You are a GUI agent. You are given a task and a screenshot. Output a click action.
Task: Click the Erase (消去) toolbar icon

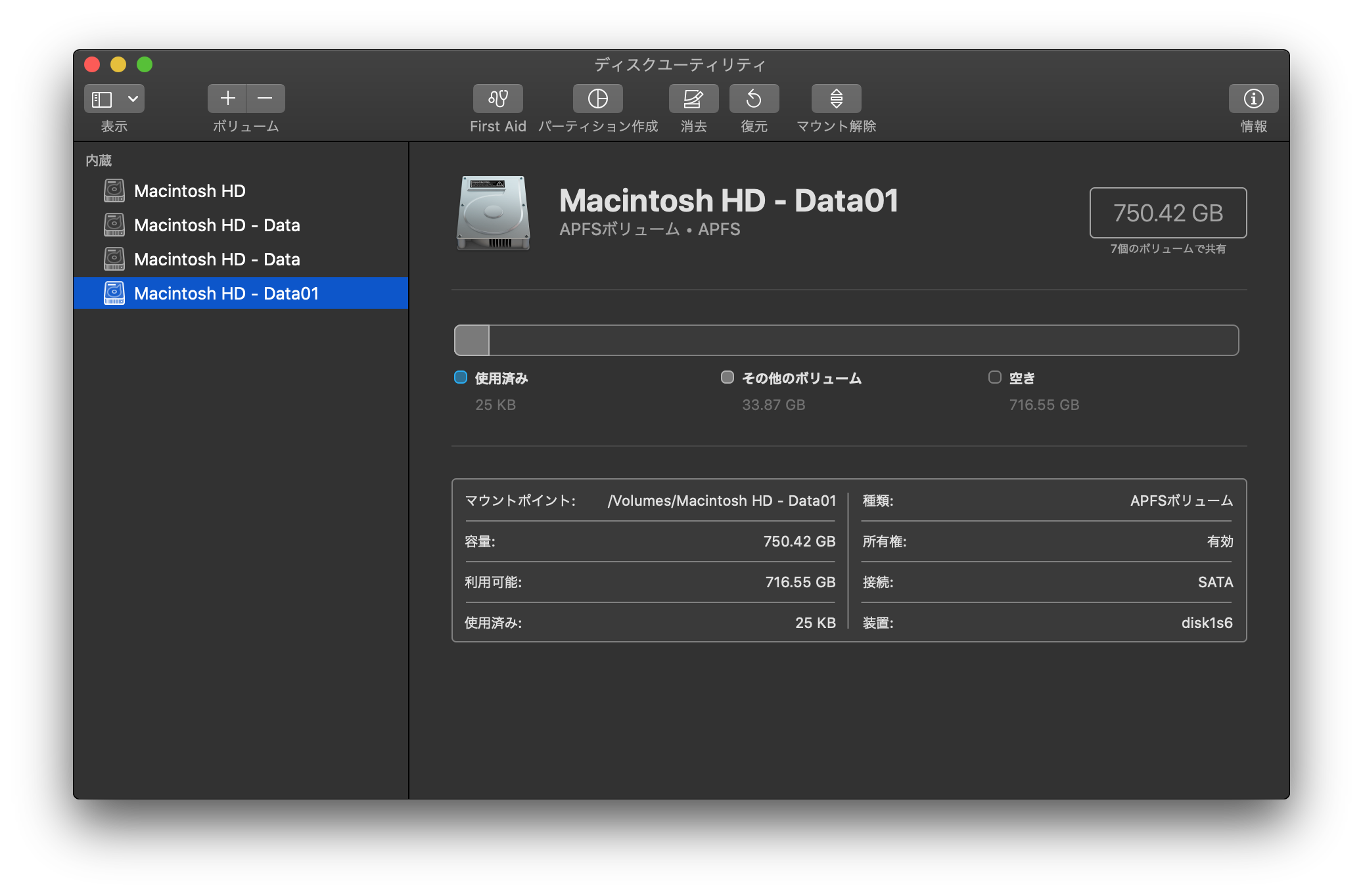693,99
